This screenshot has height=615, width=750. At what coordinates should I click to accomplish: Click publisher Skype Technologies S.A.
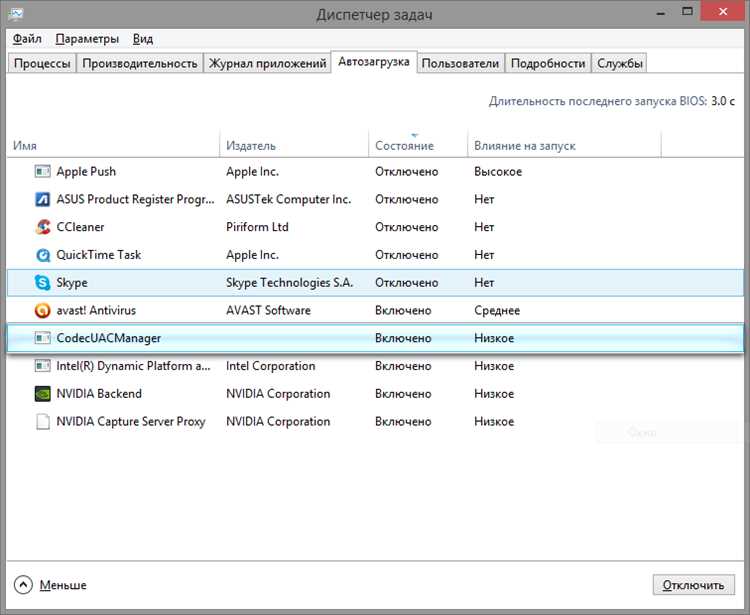point(289,283)
